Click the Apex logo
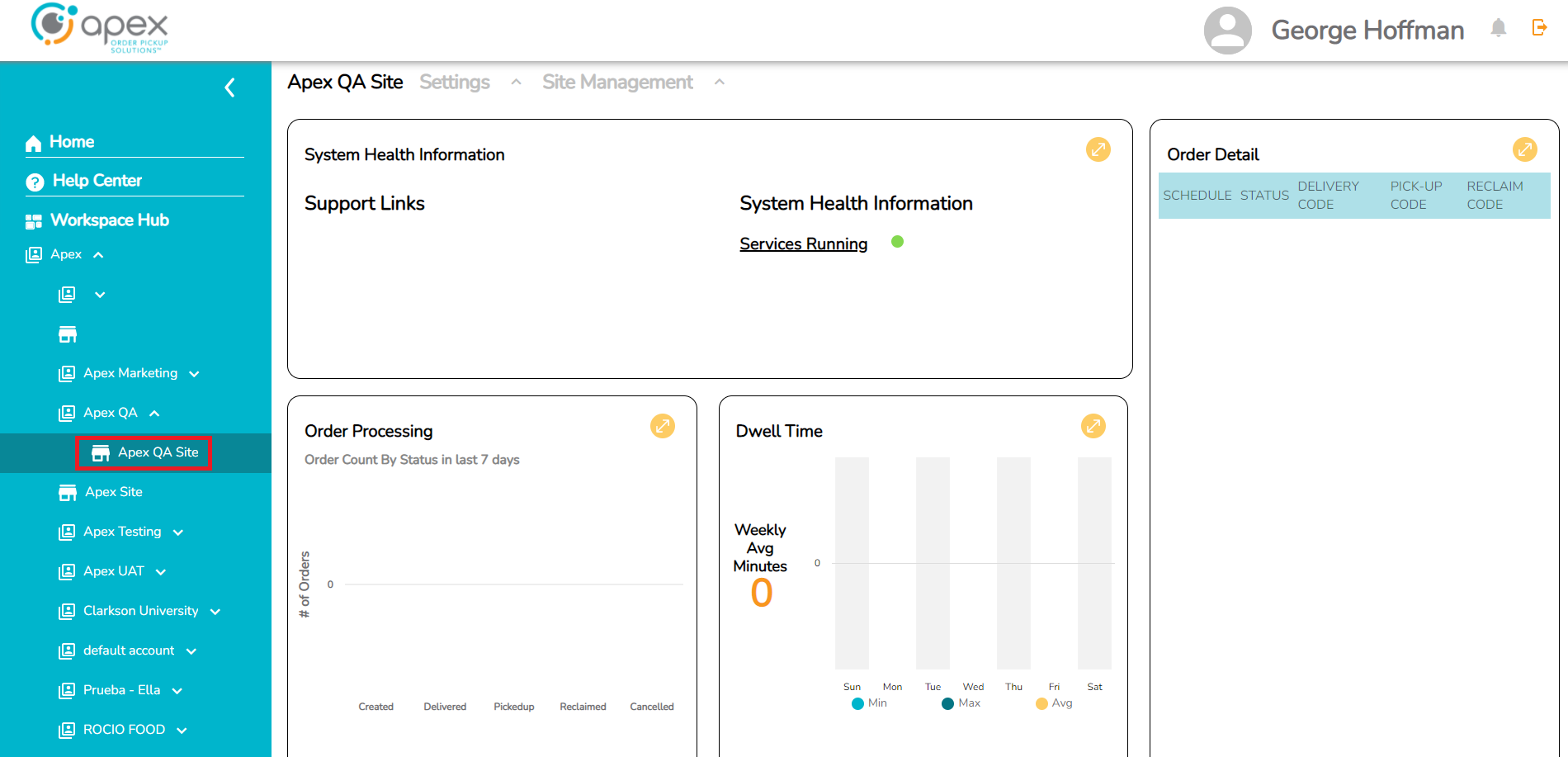The image size is (1568, 757). [99, 28]
